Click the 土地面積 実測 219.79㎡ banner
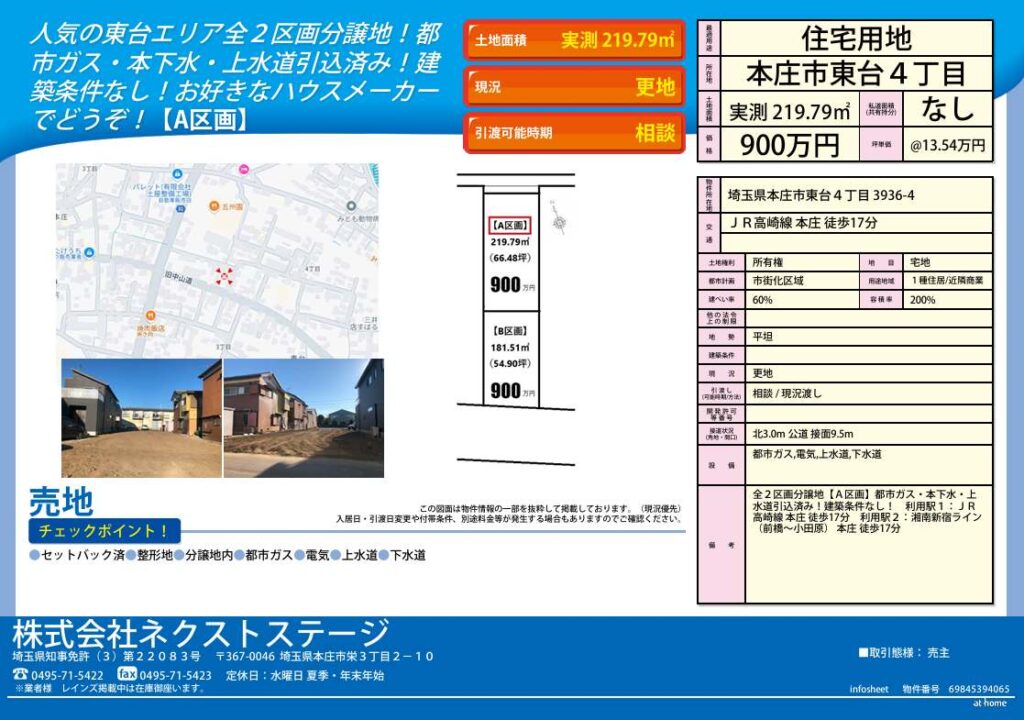The height and width of the screenshot is (720, 1024). 574,41
